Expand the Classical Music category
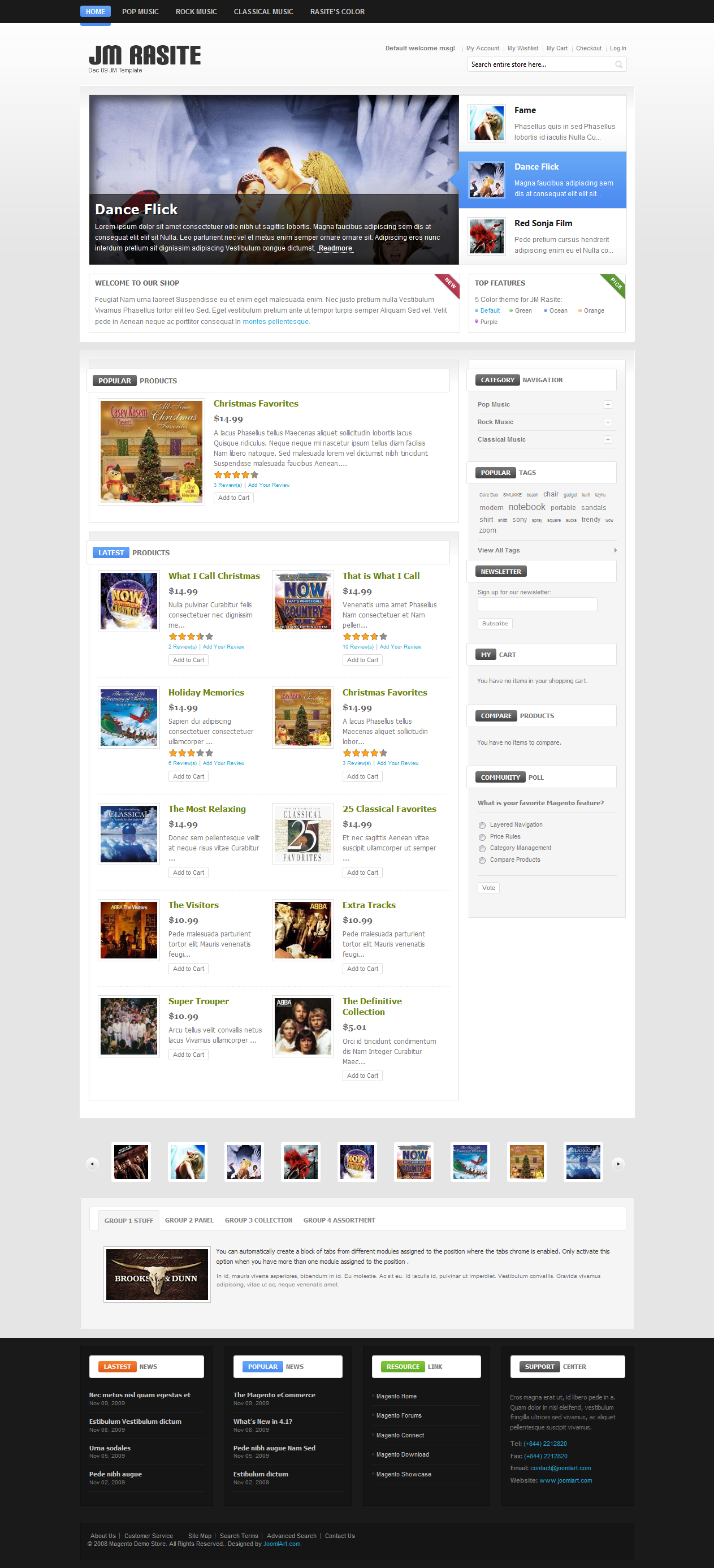This screenshot has height=1568, width=714. pyautogui.click(x=608, y=439)
